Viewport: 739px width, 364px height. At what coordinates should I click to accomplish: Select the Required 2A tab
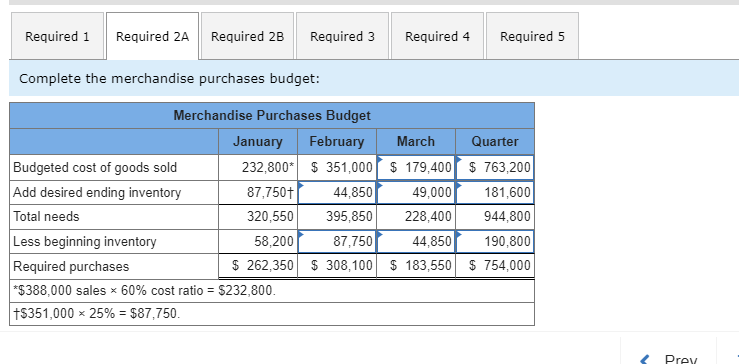pos(153,36)
